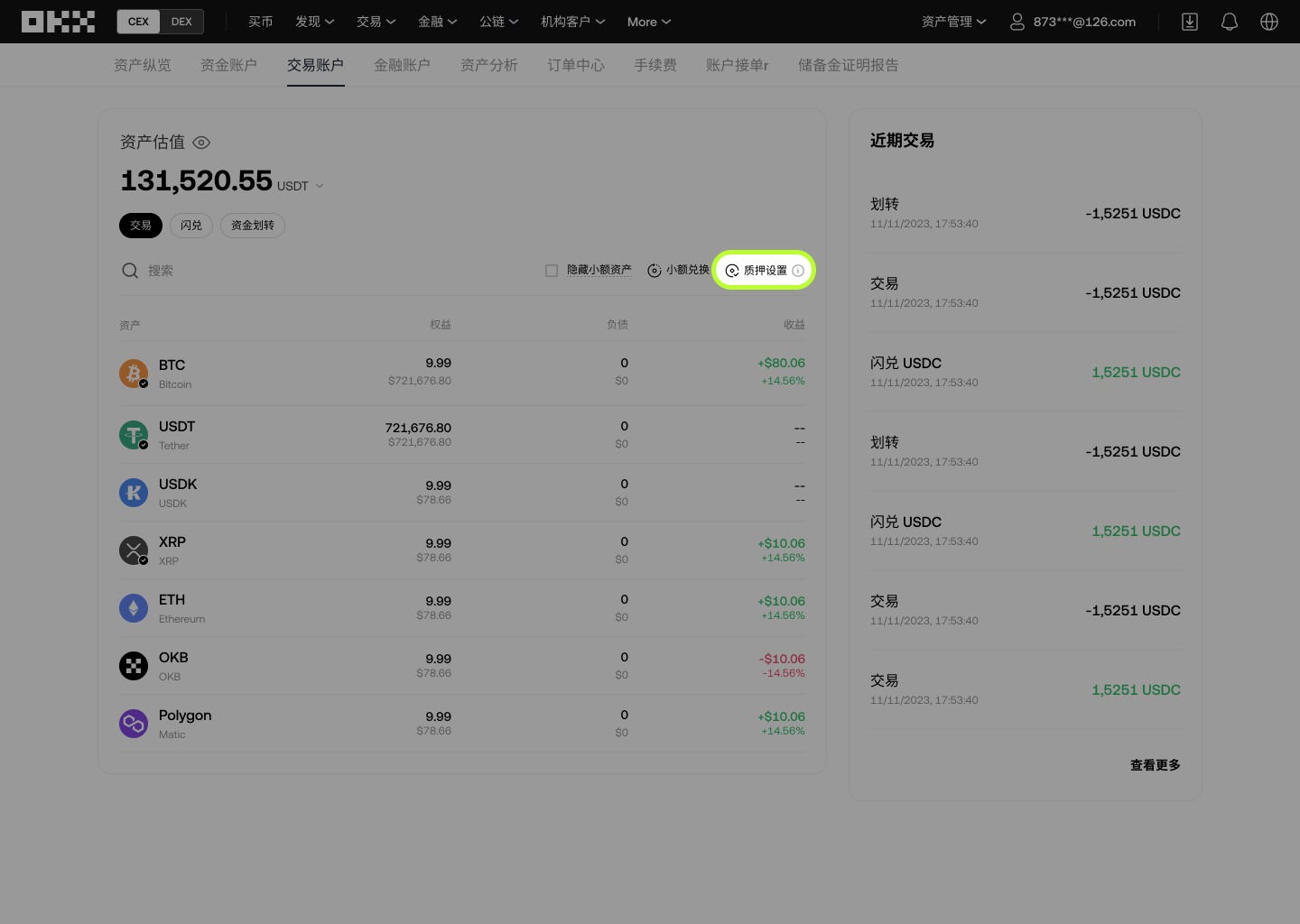Expand the More menu
This screenshot has width=1300, height=924.
click(x=649, y=22)
